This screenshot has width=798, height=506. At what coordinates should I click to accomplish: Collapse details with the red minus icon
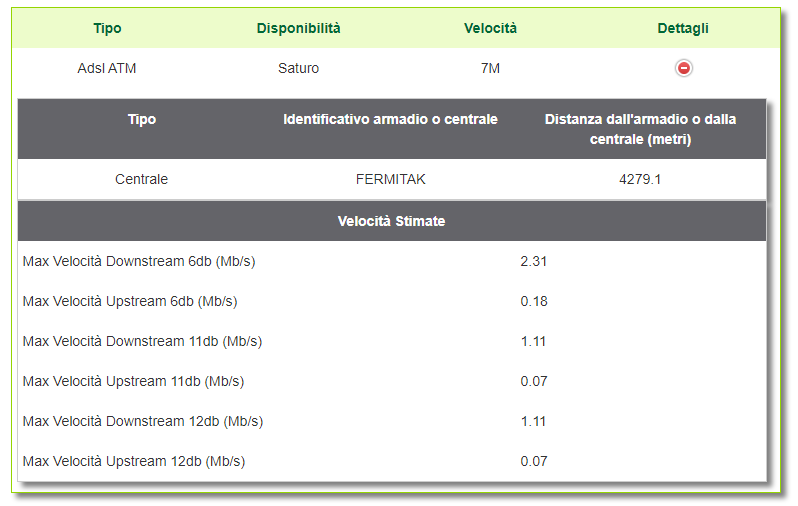tap(683, 68)
